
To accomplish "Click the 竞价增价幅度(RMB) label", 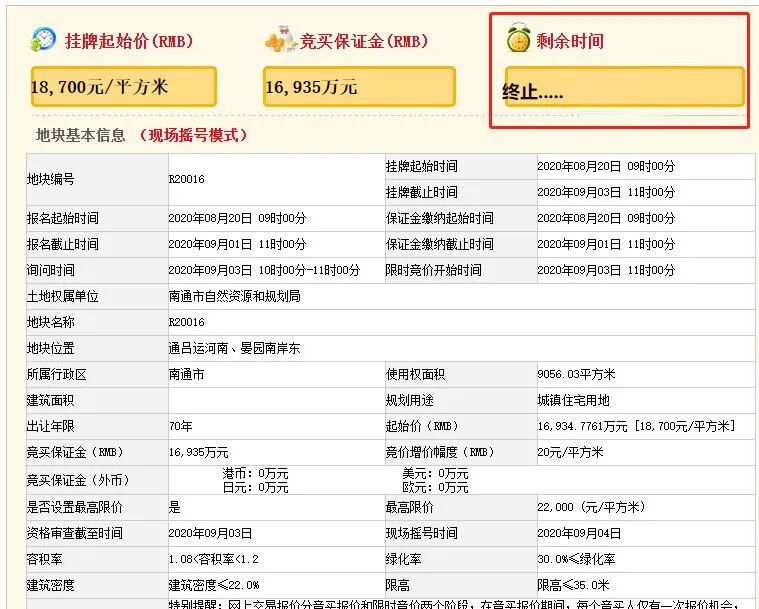I will [x=440, y=453].
